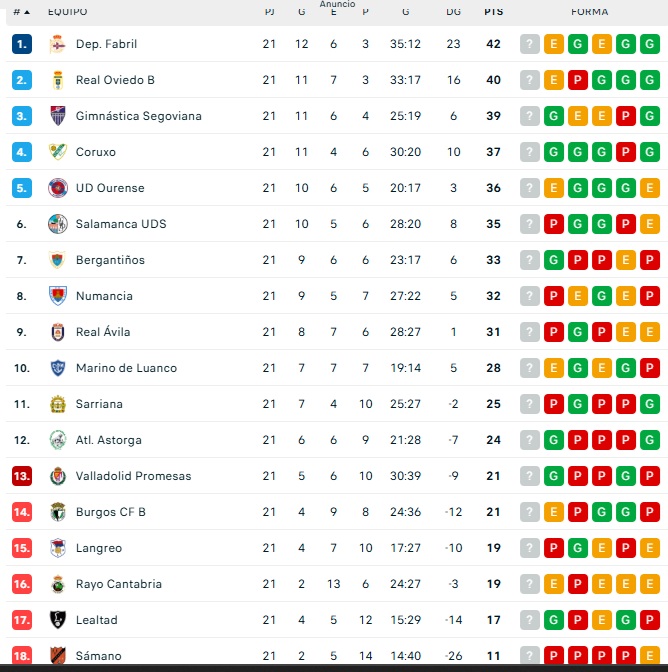Click the UD Ourense crest icon
This screenshot has height=672, width=668.
(x=57, y=188)
